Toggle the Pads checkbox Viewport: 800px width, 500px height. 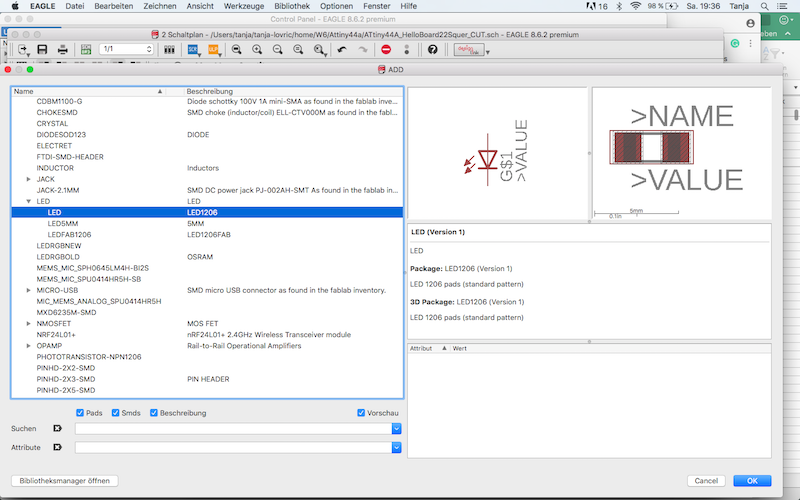click(80, 413)
